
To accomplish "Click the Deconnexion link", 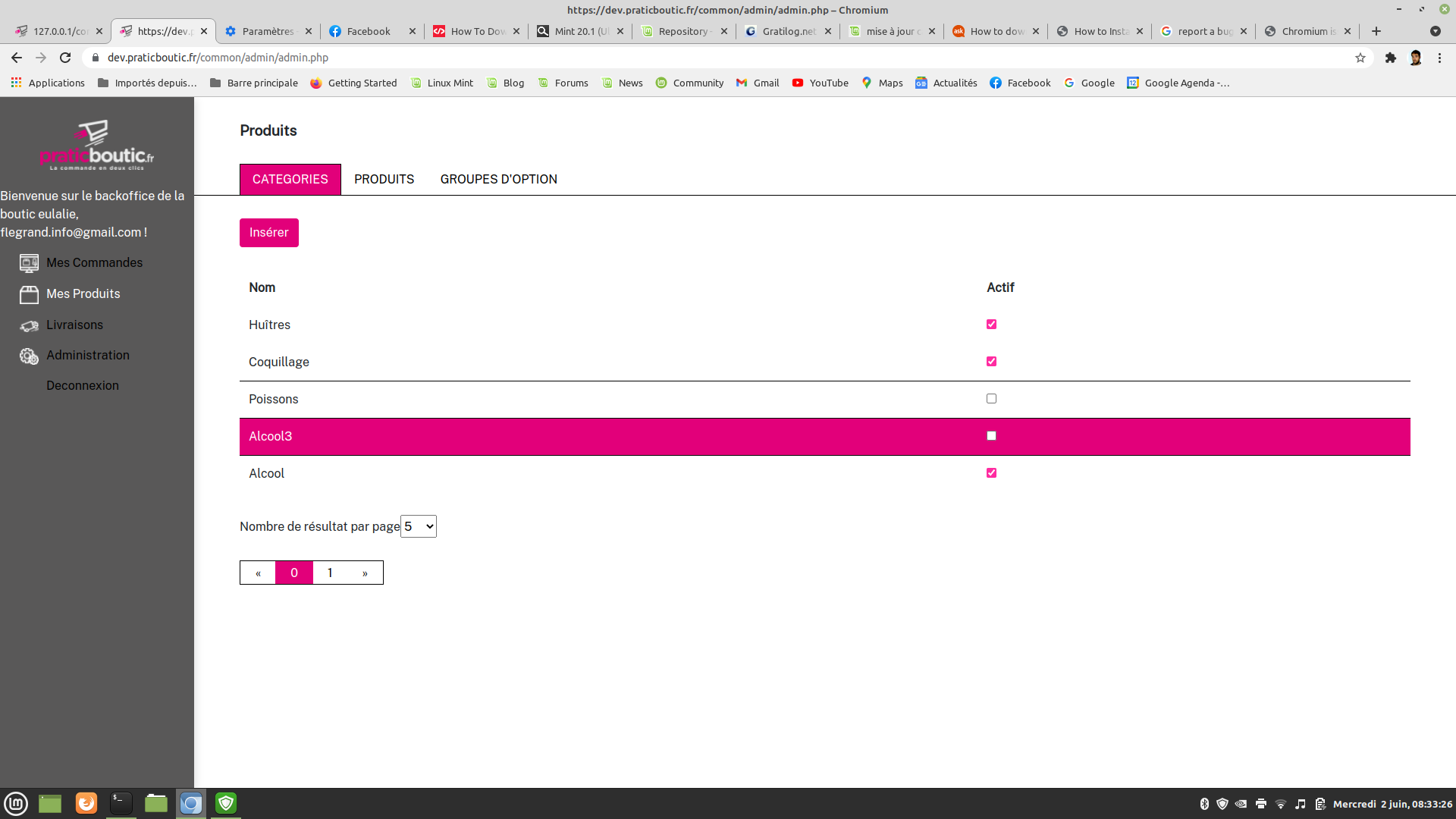I will 83,385.
